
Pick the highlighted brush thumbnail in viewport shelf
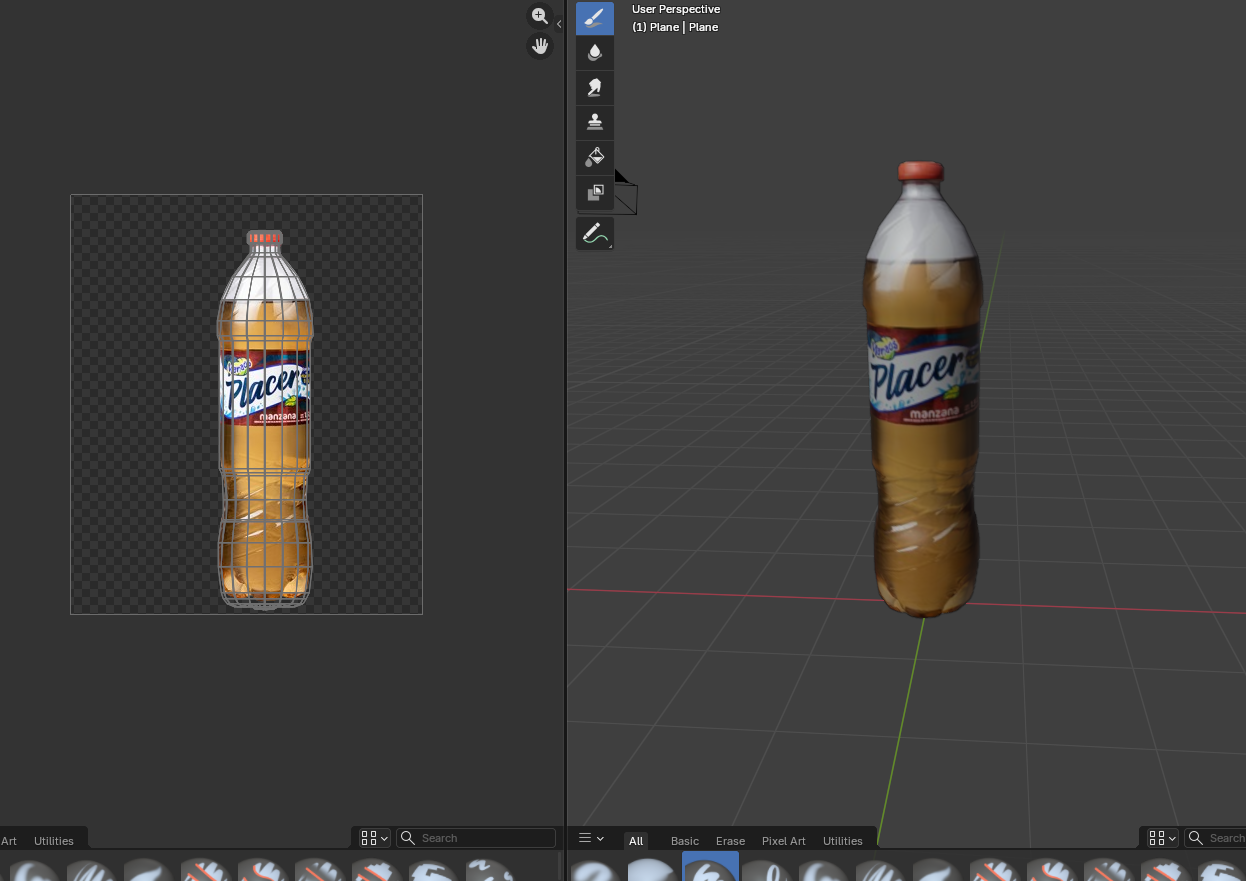(711, 866)
